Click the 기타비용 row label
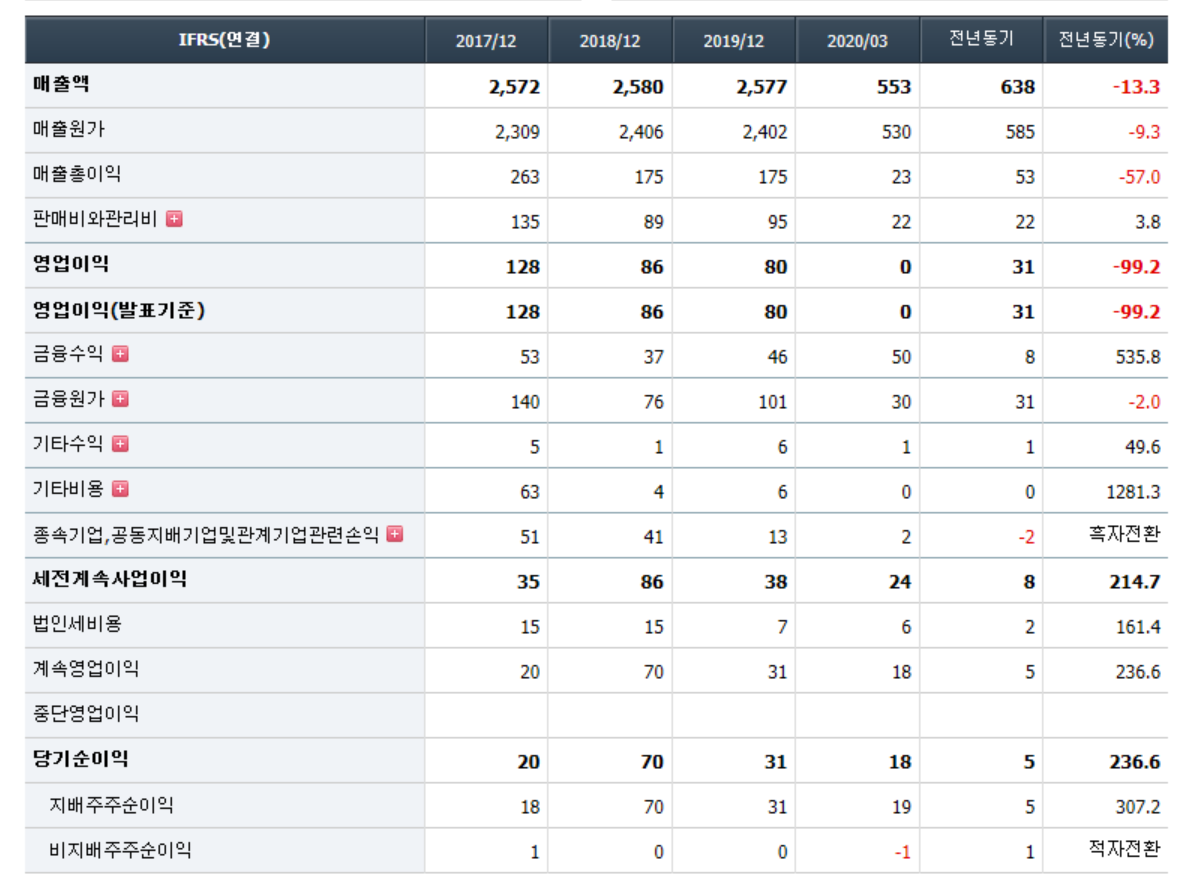Viewport: 1188px width, 889px height. [x=67, y=489]
